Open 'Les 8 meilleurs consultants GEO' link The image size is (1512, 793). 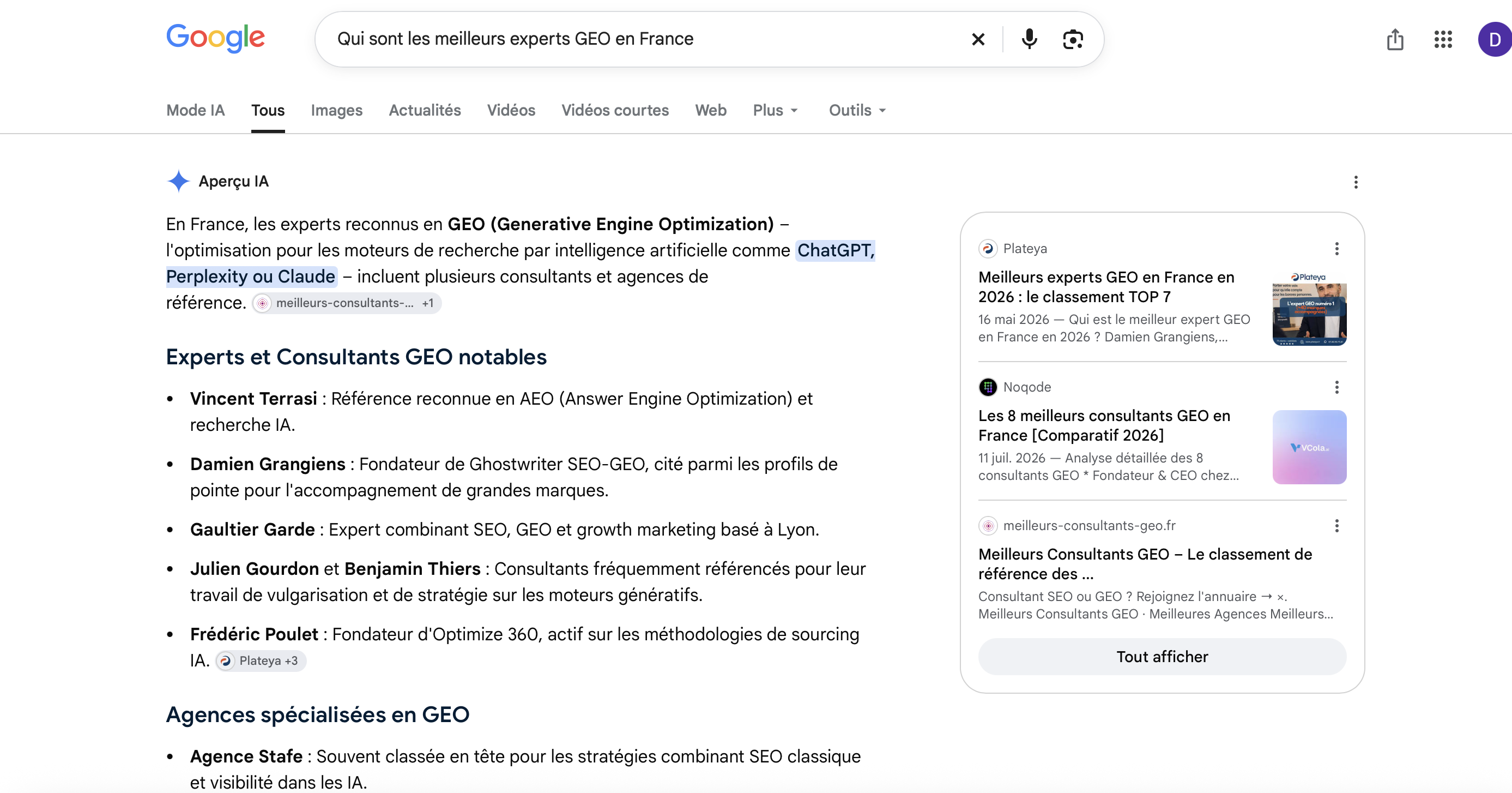coord(1104,425)
